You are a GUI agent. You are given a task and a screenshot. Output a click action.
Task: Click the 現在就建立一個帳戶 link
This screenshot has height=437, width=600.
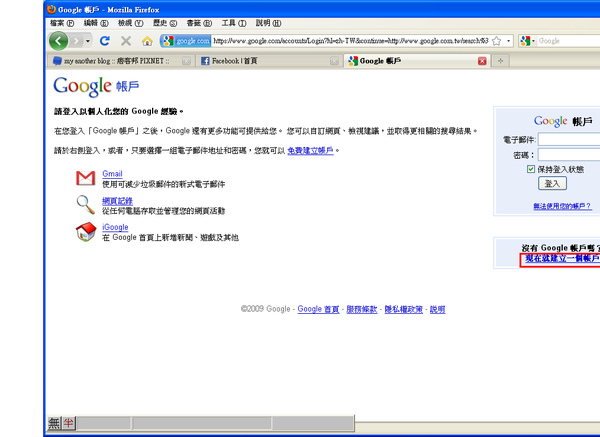[562, 259]
